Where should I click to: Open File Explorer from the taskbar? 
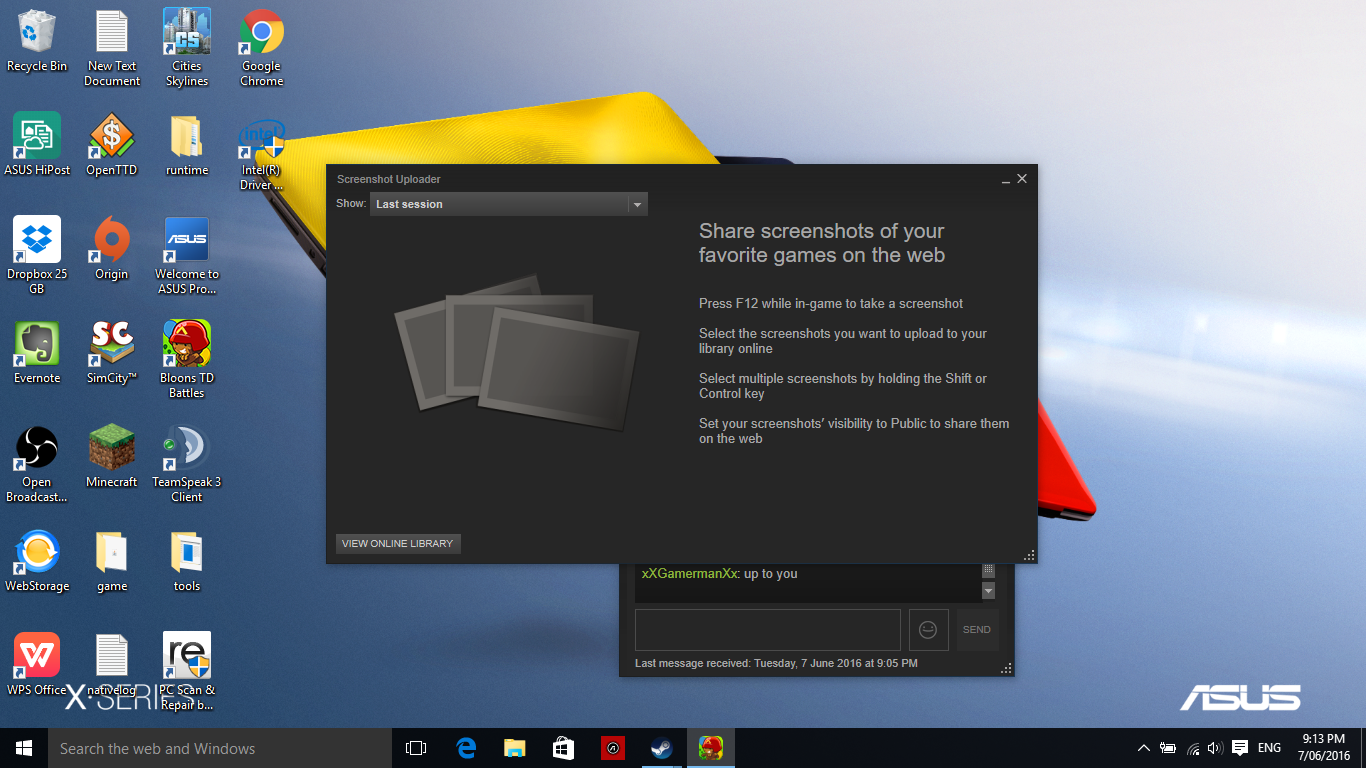click(514, 748)
